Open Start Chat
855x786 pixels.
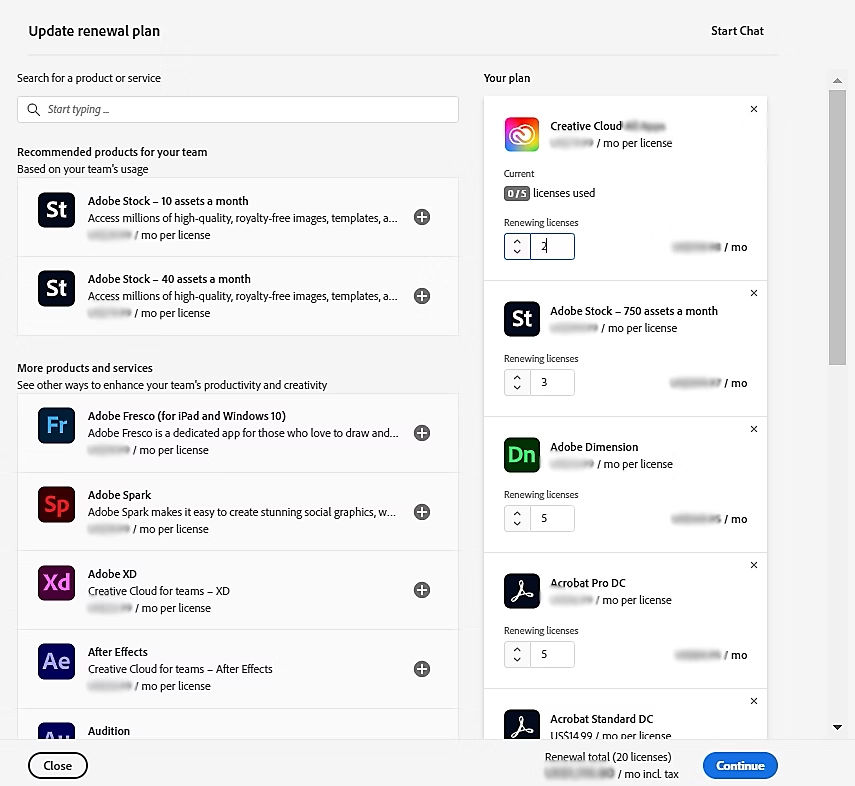737,31
